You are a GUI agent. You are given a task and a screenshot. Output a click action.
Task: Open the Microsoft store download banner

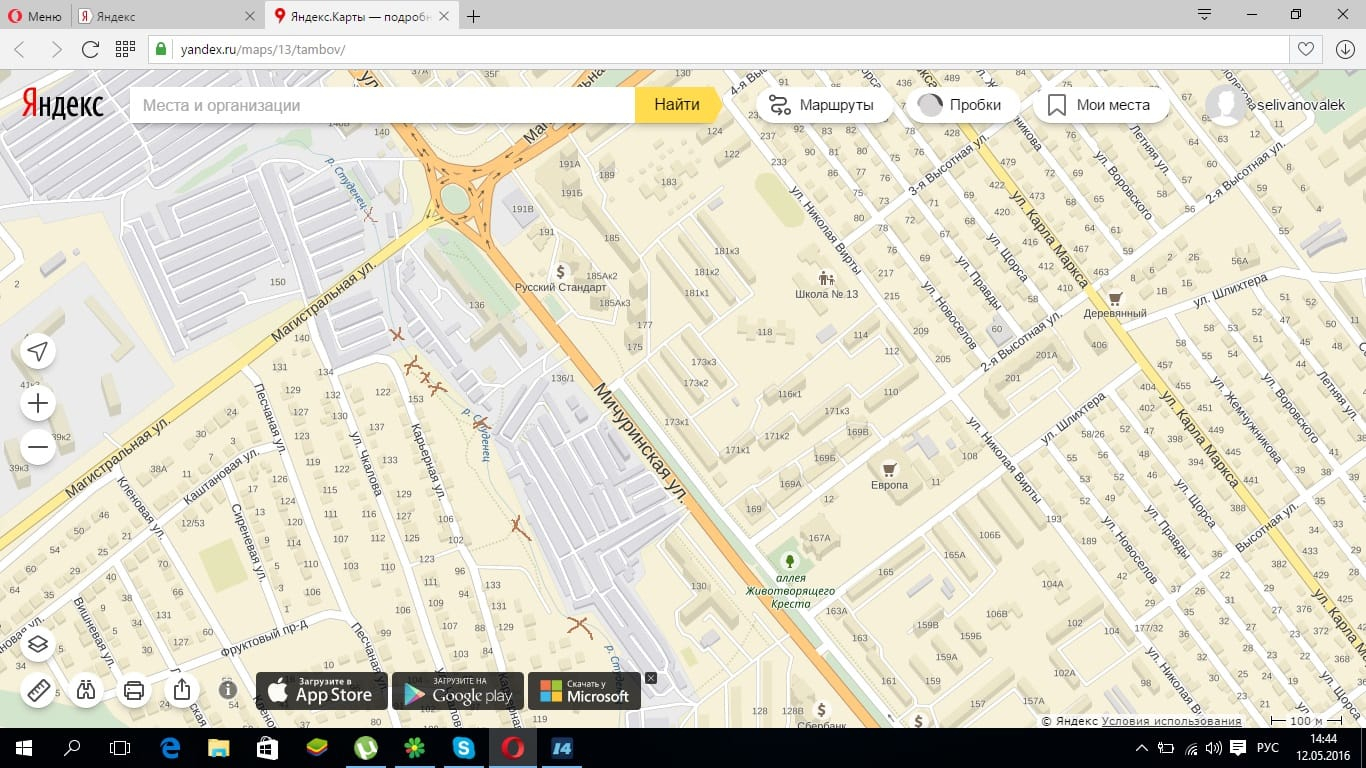pyautogui.click(x=585, y=691)
